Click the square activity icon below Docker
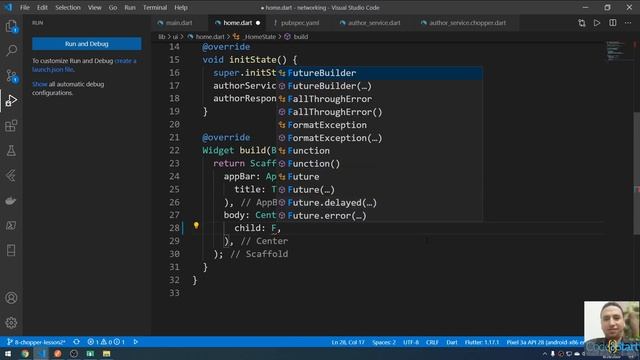Viewport: 640px width, 360px height. (x=11, y=225)
